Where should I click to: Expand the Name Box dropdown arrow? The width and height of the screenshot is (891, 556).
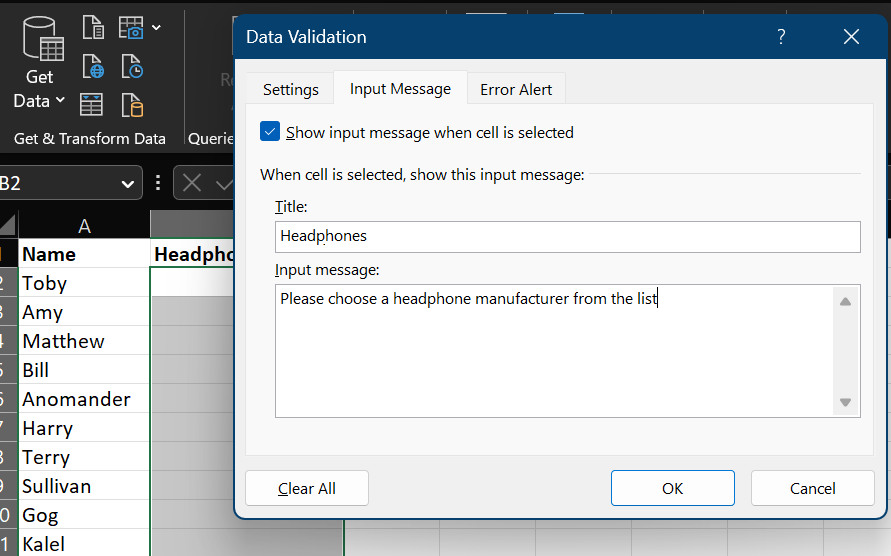pyautogui.click(x=128, y=184)
